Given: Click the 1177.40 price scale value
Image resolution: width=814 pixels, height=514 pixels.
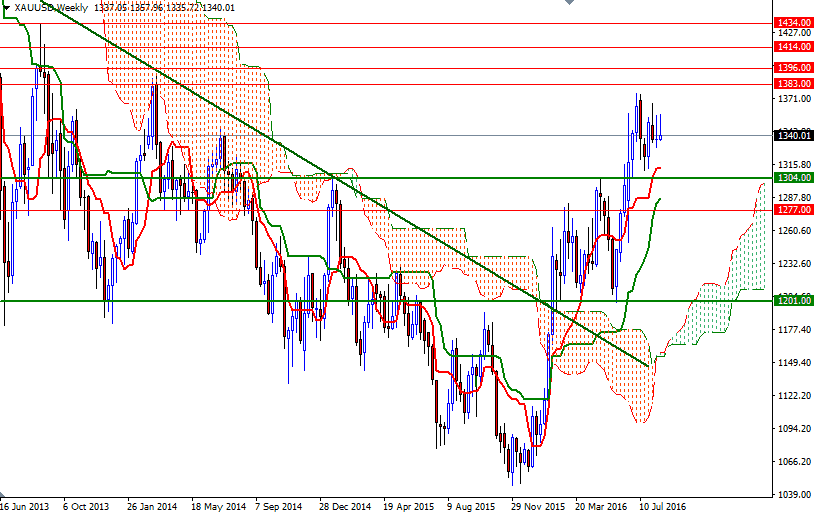Looking at the screenshot, I should (x=794, y=330).
